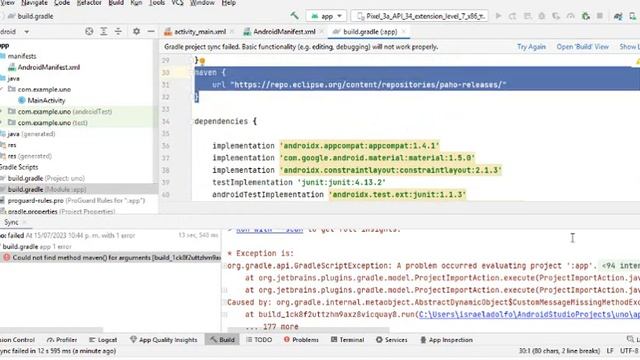Open the Refactor menu
Image resolution: width=640 pixels, height=360 pixels.
(x=89, y=3)
